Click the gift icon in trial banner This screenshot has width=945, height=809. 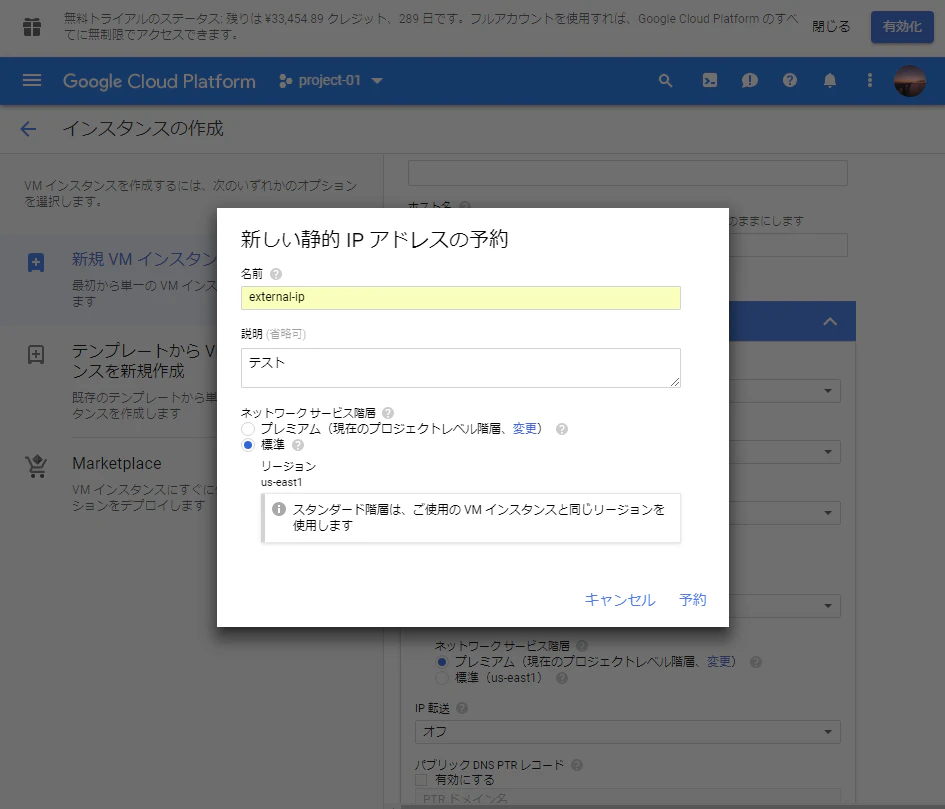[x=32, y=27]
